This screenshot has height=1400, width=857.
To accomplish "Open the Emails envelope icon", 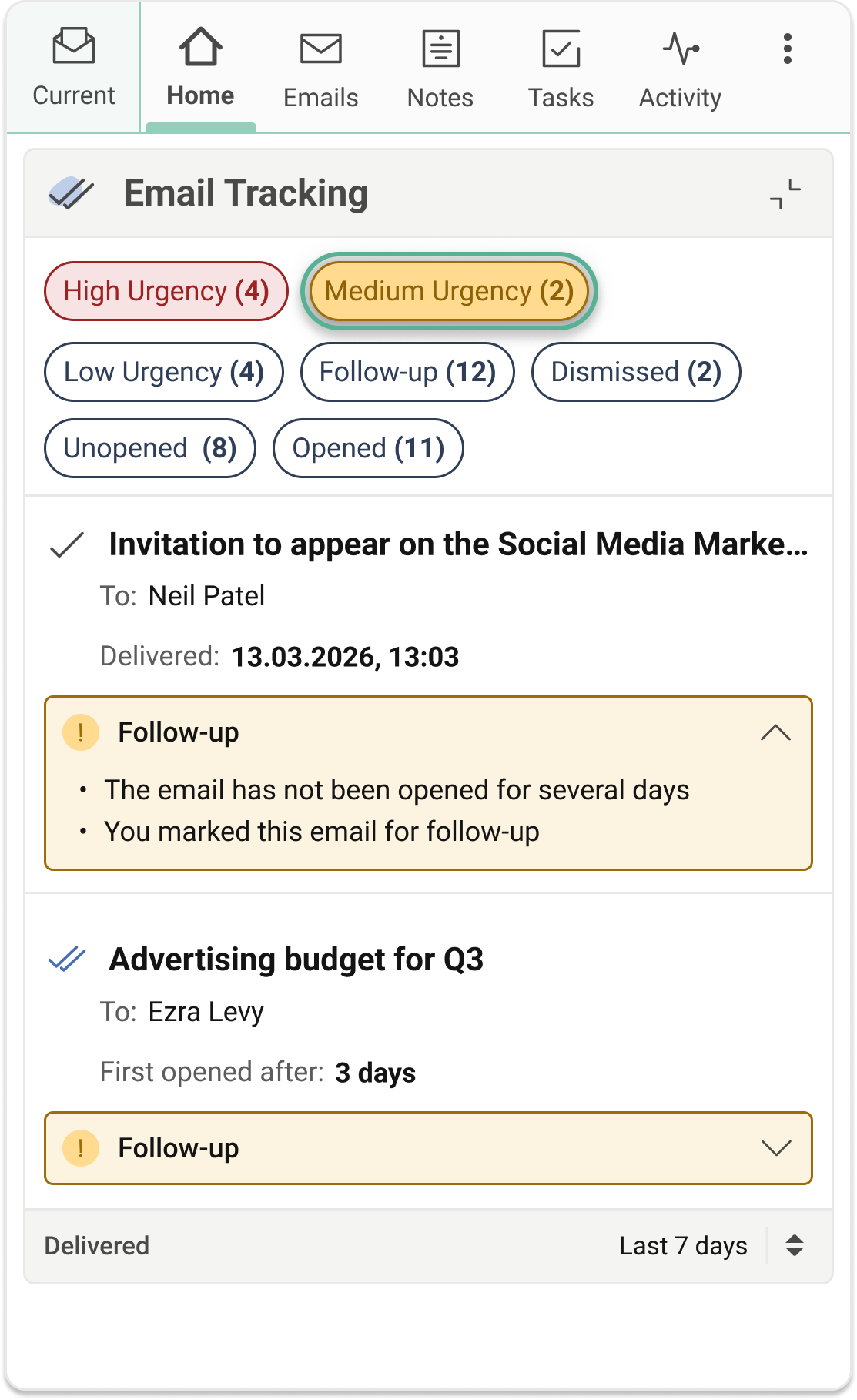I will point(320,49).
